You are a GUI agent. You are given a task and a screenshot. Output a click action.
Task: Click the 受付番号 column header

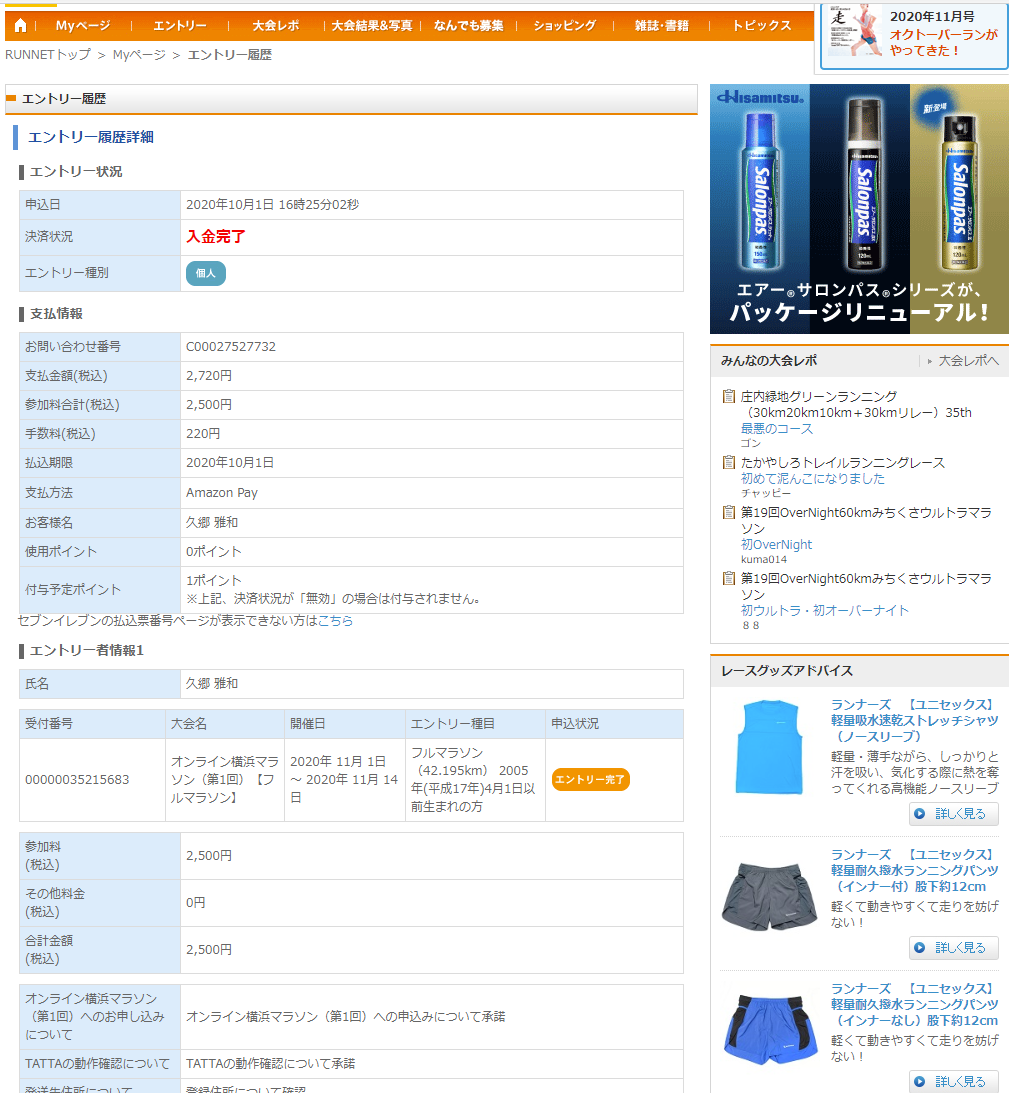(92, 724)
